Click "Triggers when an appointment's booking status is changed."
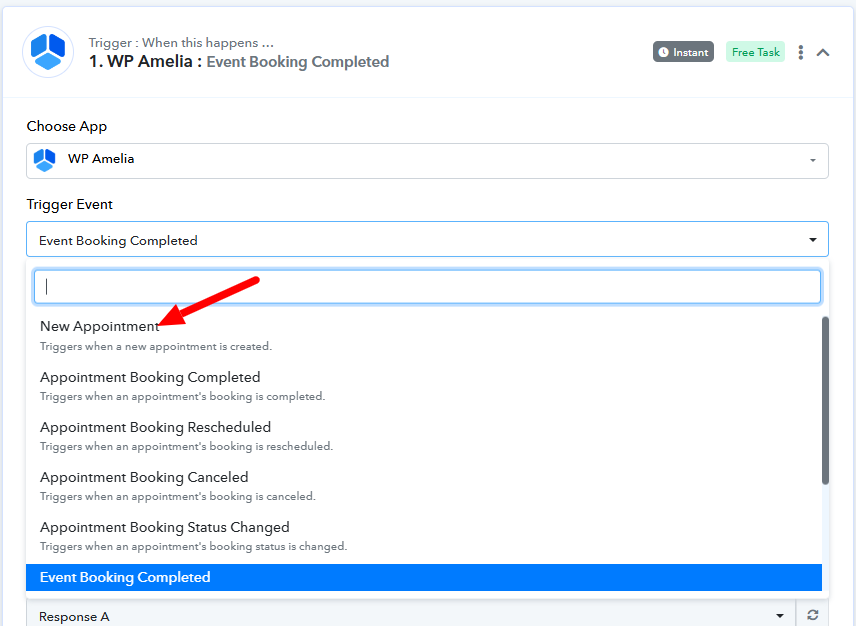The width and height of the screenshot is (856, 626). point(193,546)
